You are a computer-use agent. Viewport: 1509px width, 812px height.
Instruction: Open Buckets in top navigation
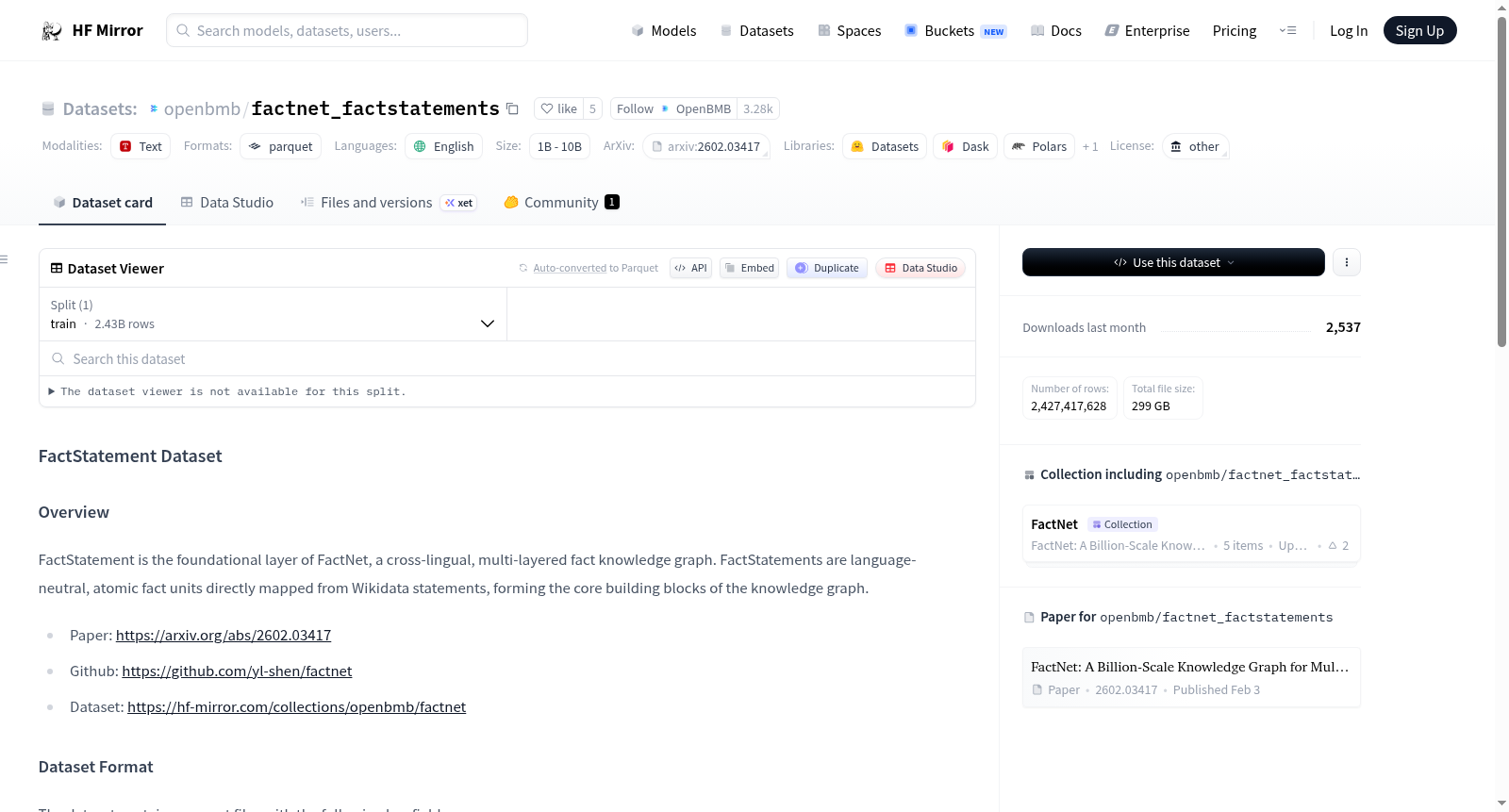[955, 30]
